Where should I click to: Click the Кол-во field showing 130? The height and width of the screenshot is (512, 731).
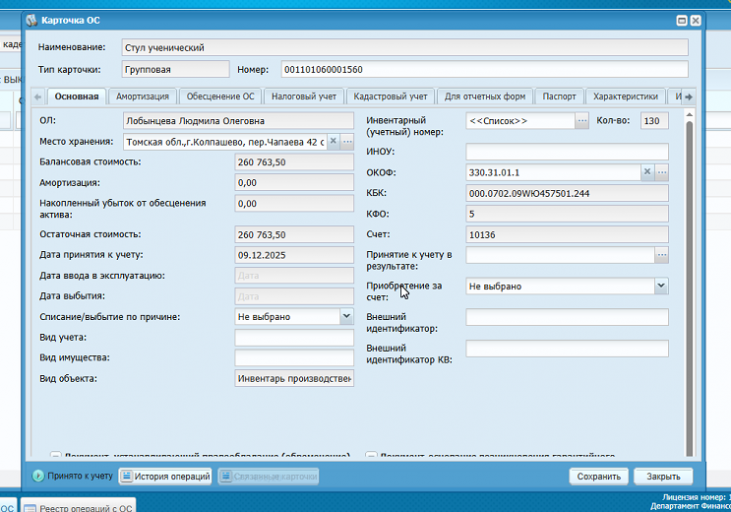[654, 121]
